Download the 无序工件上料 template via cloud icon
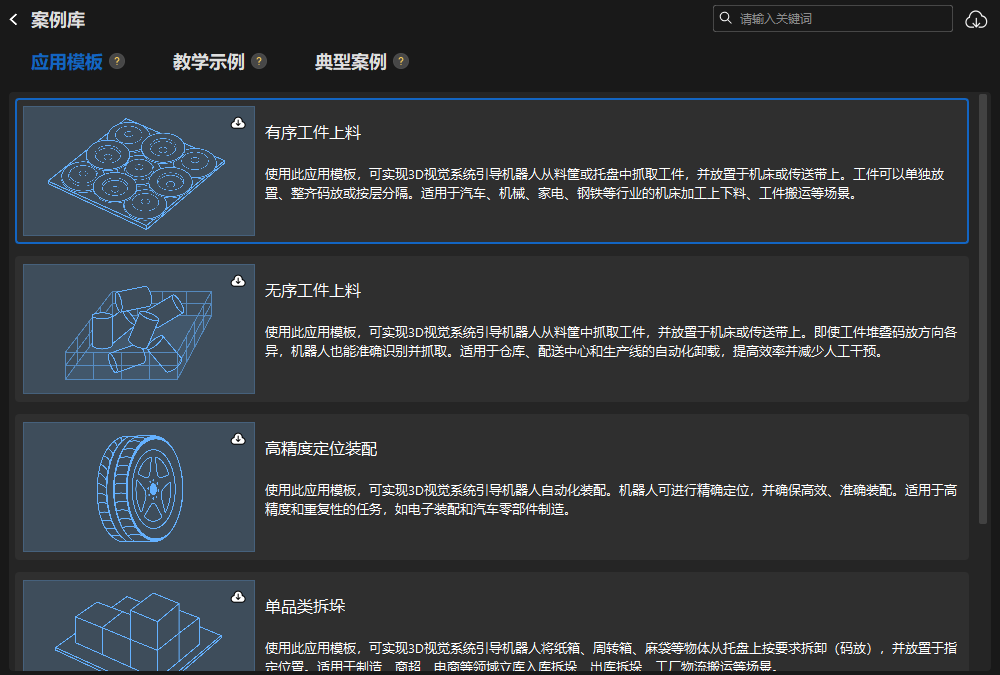Screen dimensions: 1000x675 pyautogui.click(x=238, y=281)
